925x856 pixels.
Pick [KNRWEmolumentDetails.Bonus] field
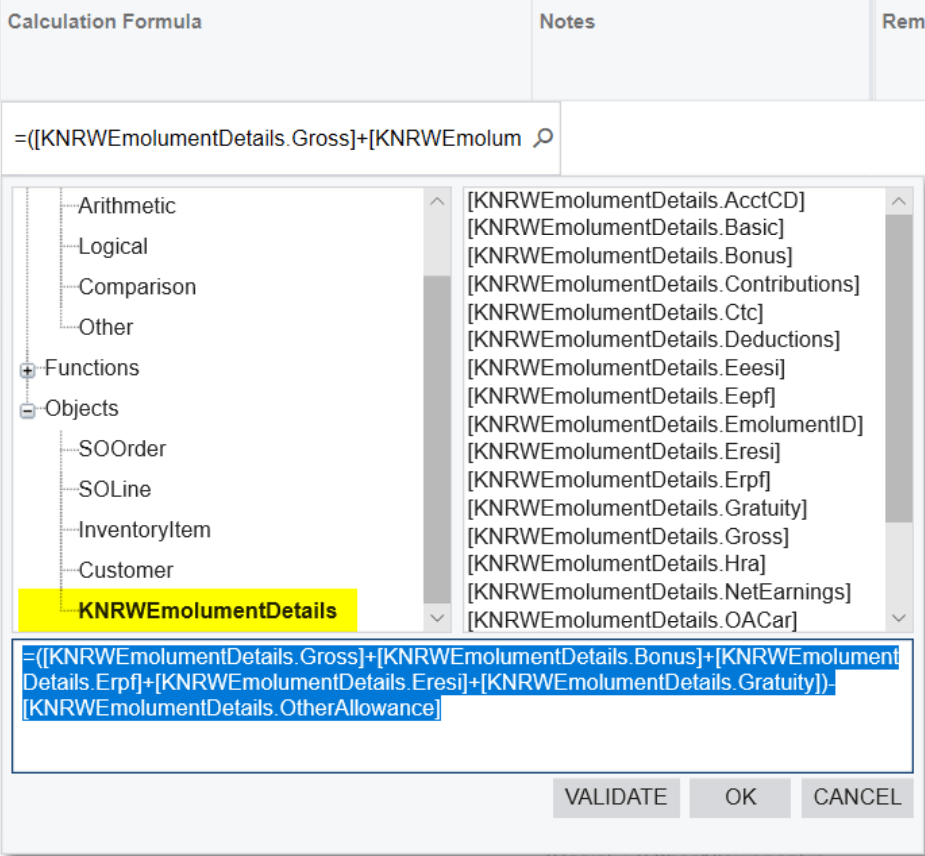[x=630, y=256]
